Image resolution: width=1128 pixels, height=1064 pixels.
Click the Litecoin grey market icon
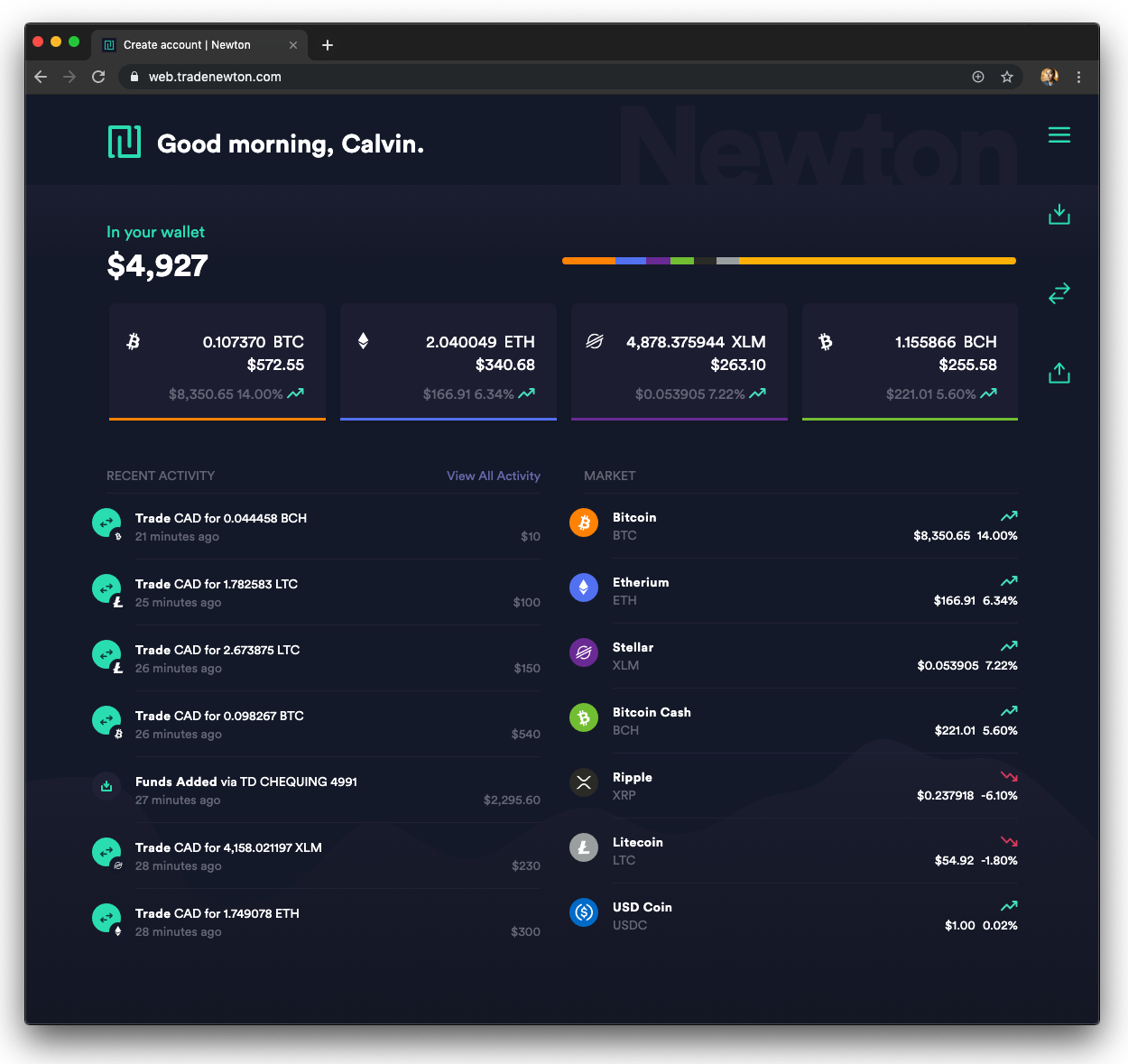tap(584, 847)
